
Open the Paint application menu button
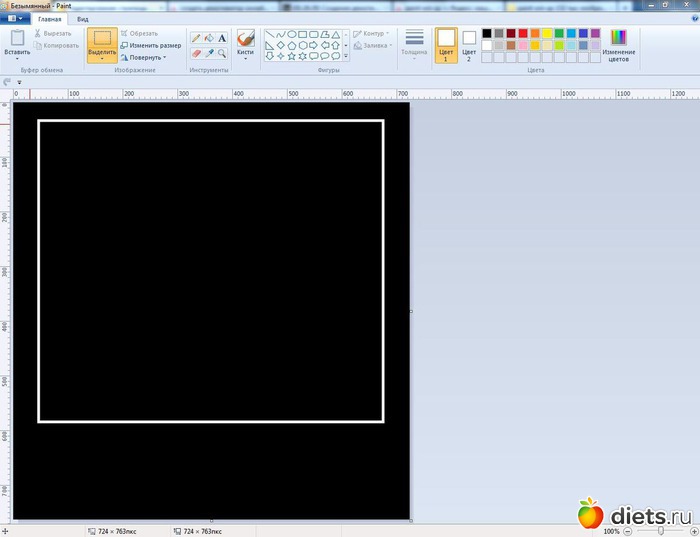tap(15, 19)
